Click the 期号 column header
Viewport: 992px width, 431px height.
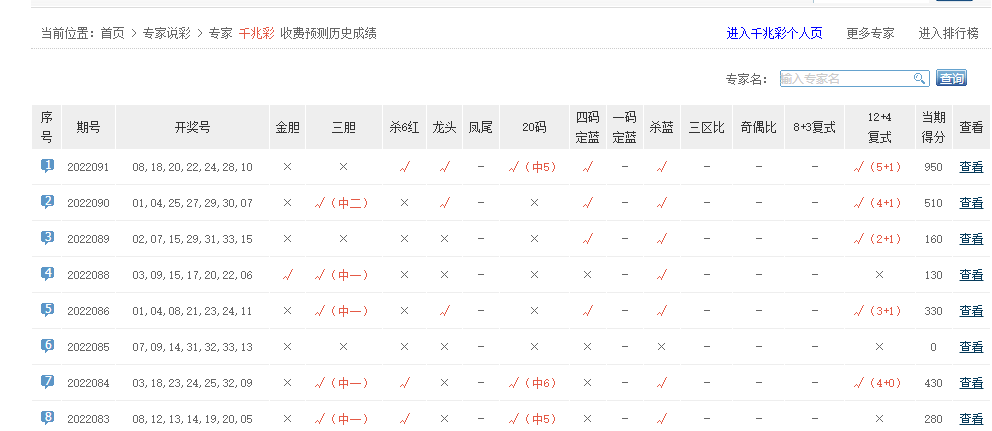pyautogui.click(x=88, y=127)
